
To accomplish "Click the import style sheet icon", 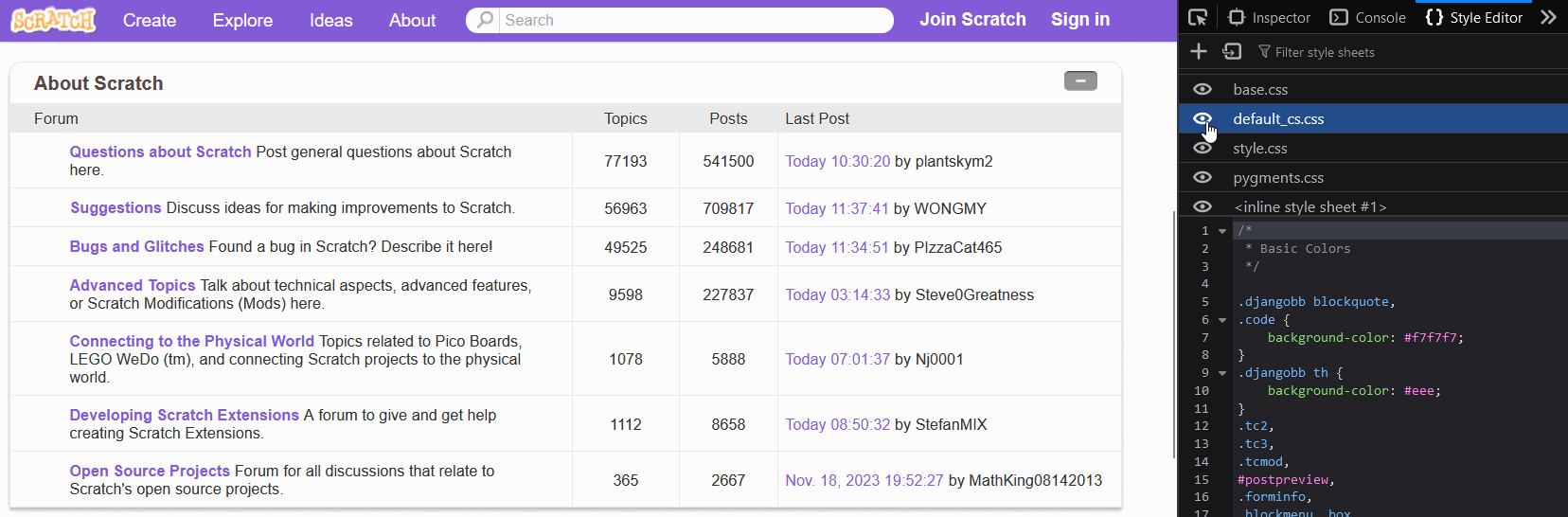I will point(1232,51).
